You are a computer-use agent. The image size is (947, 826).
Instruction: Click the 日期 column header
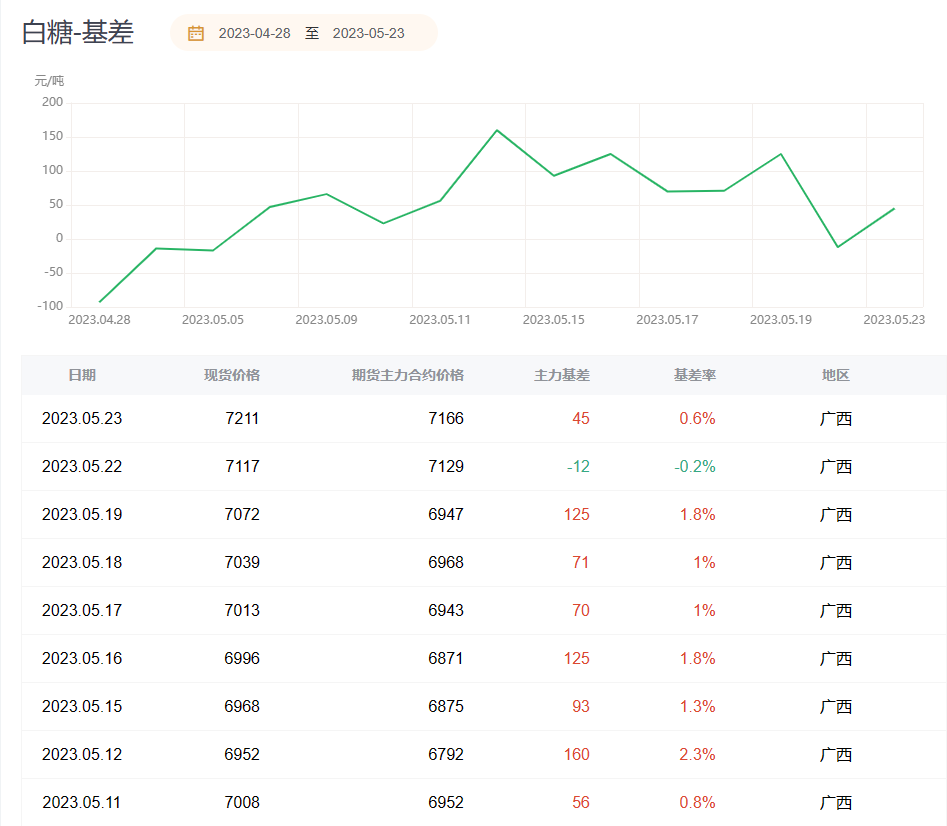pos(82,375)
